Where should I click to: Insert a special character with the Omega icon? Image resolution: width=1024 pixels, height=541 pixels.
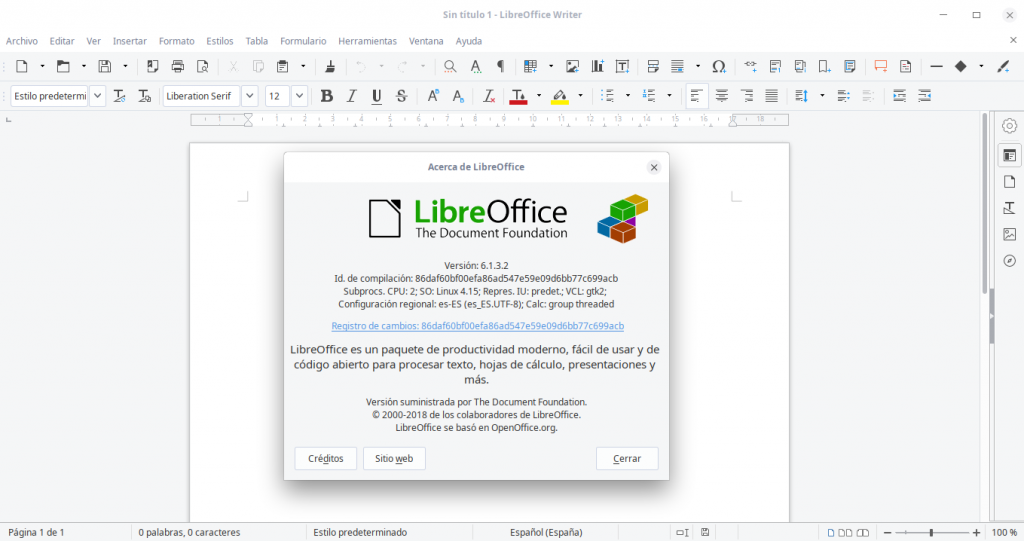pos(719,66)
